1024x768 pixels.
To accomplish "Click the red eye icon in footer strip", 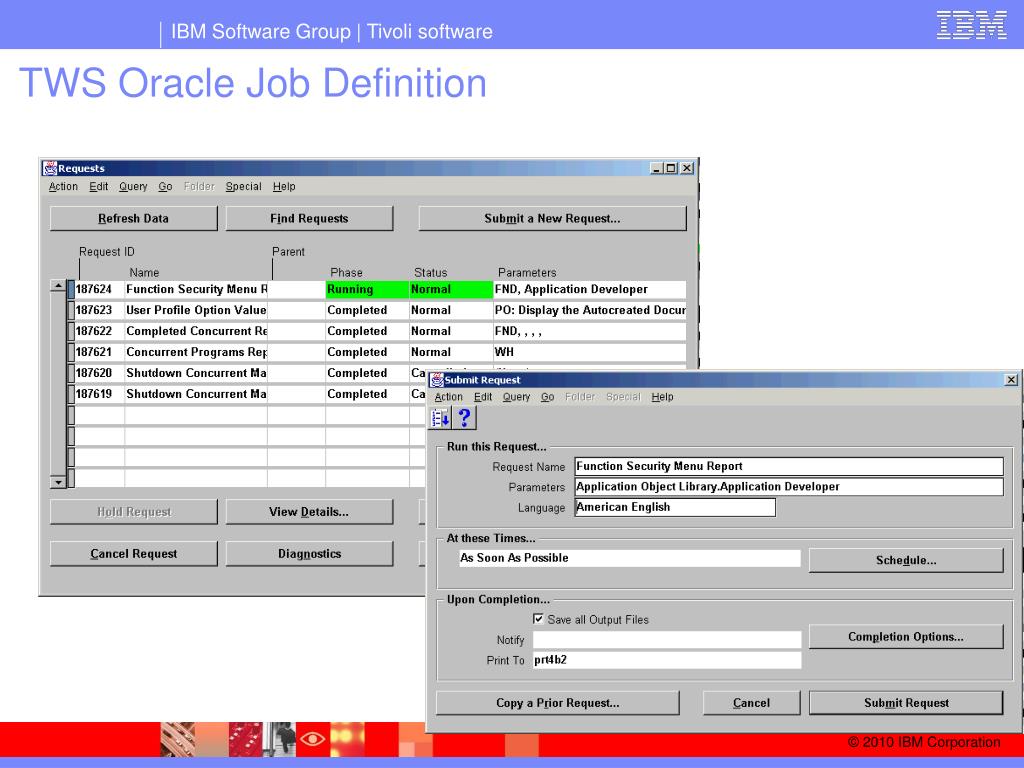I will pos(312,739).
